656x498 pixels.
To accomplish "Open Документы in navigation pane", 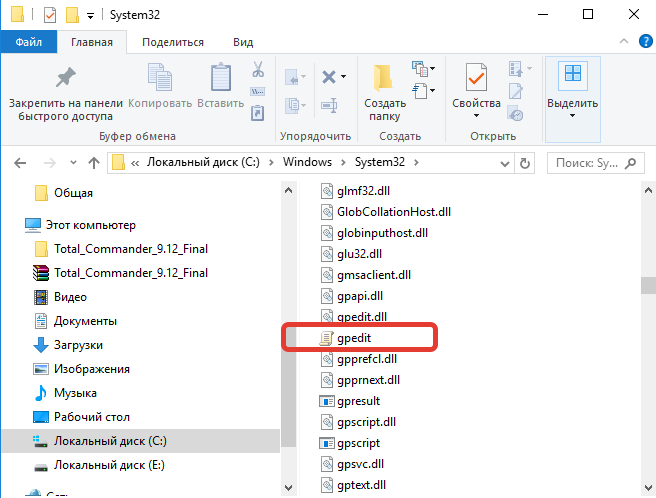I will [75, 321].
